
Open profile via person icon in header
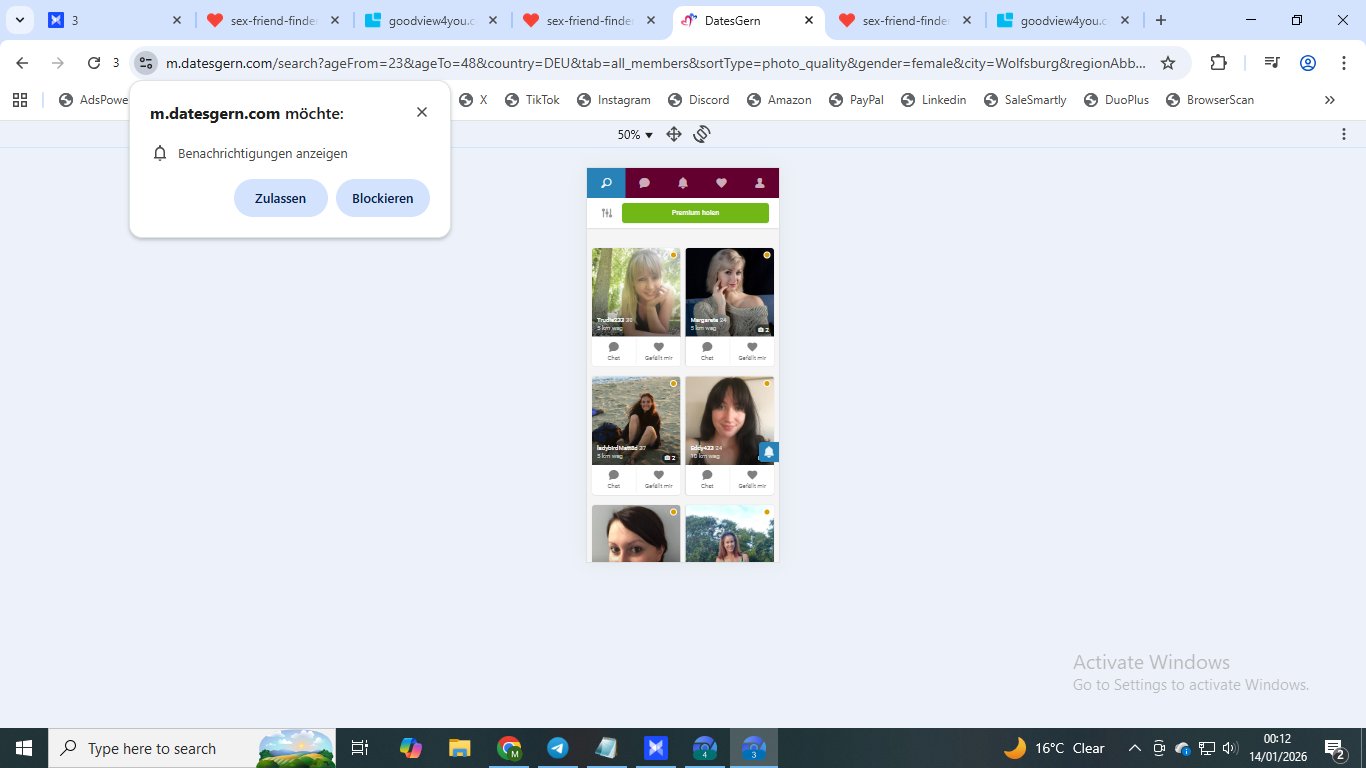click(759, 183)
